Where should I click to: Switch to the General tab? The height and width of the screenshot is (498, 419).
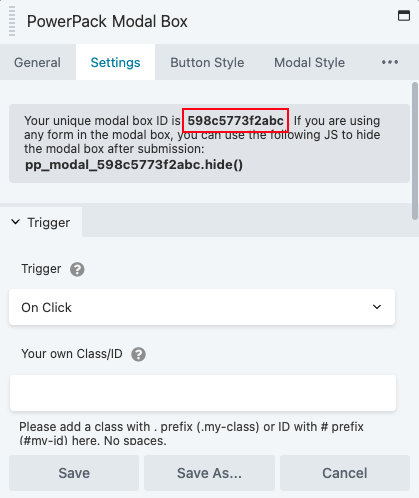(37, 62)
